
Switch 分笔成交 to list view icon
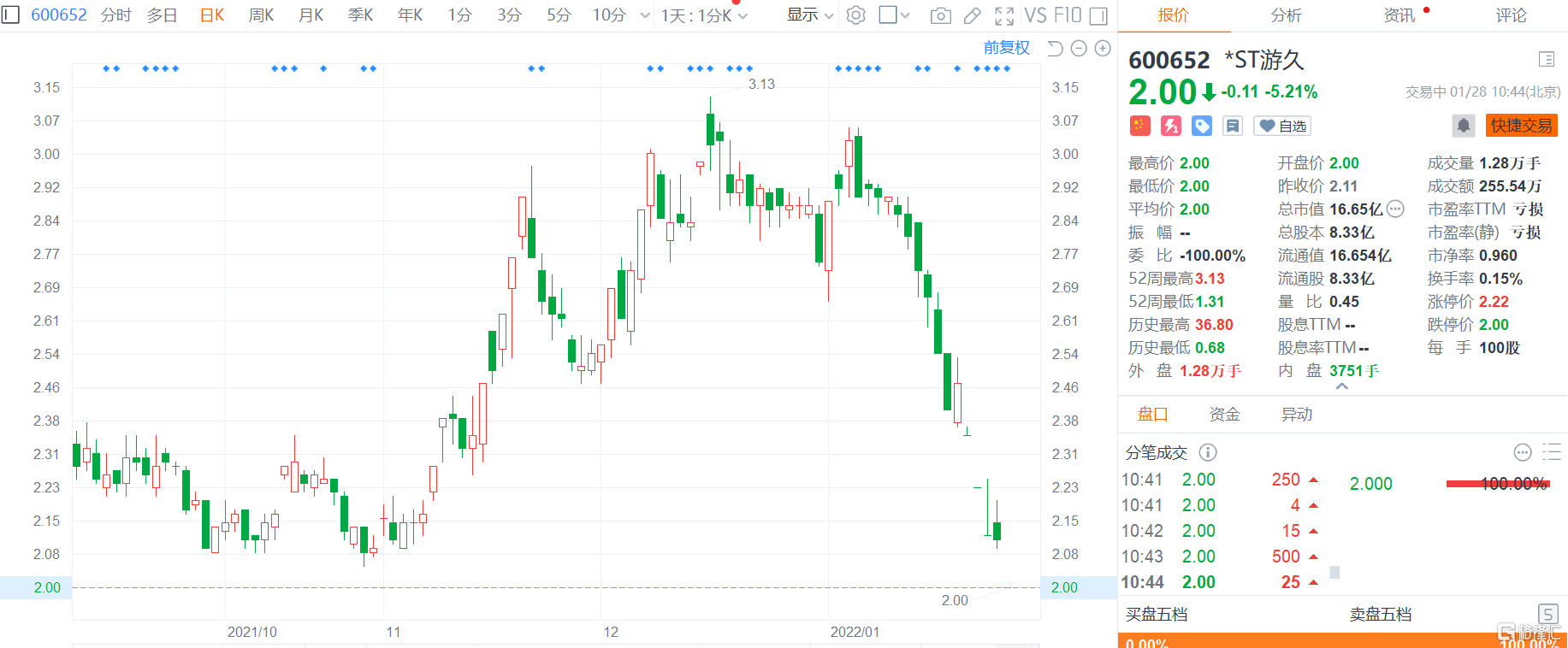click(1552, 452)
